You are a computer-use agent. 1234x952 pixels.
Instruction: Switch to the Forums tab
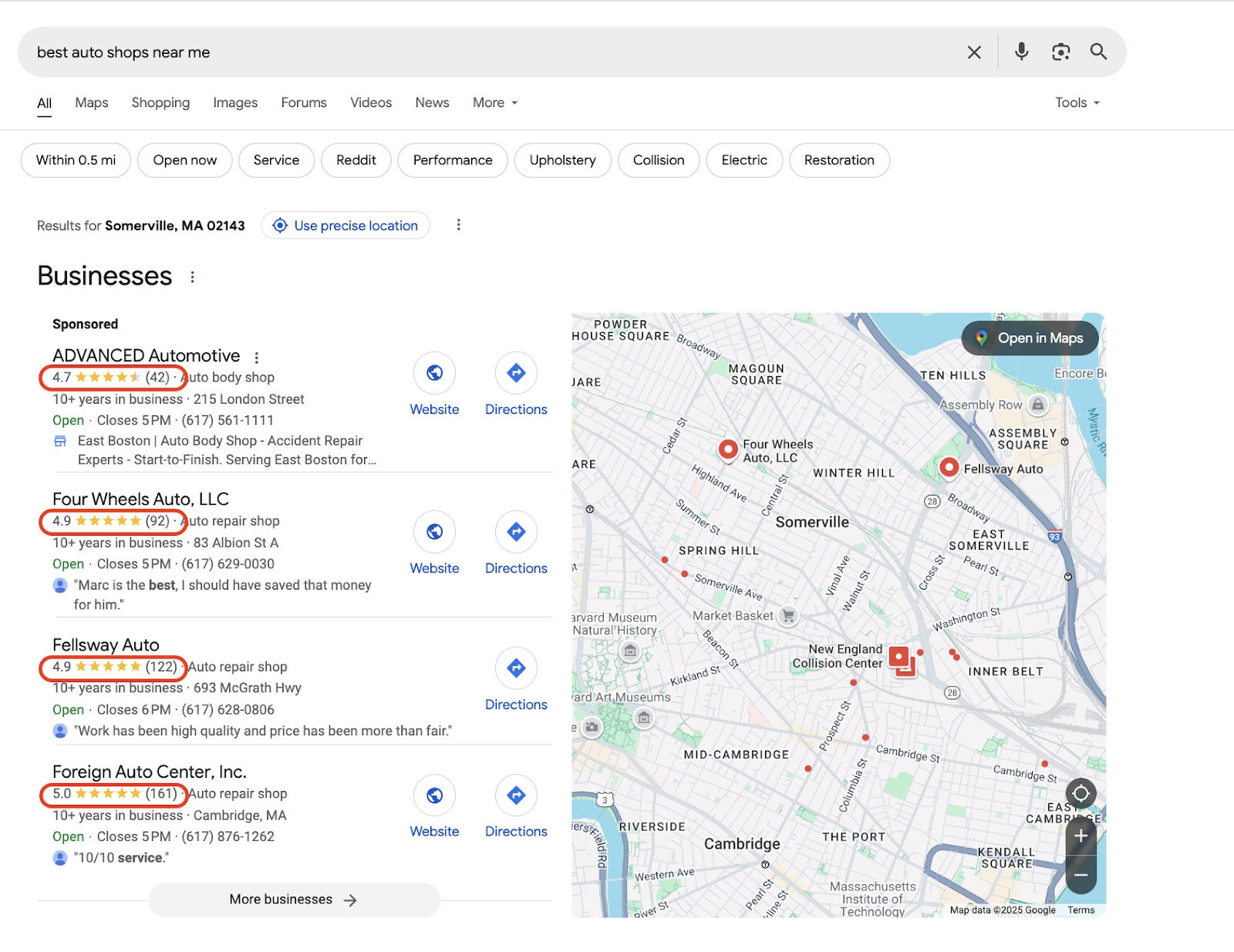click(304, 103)
